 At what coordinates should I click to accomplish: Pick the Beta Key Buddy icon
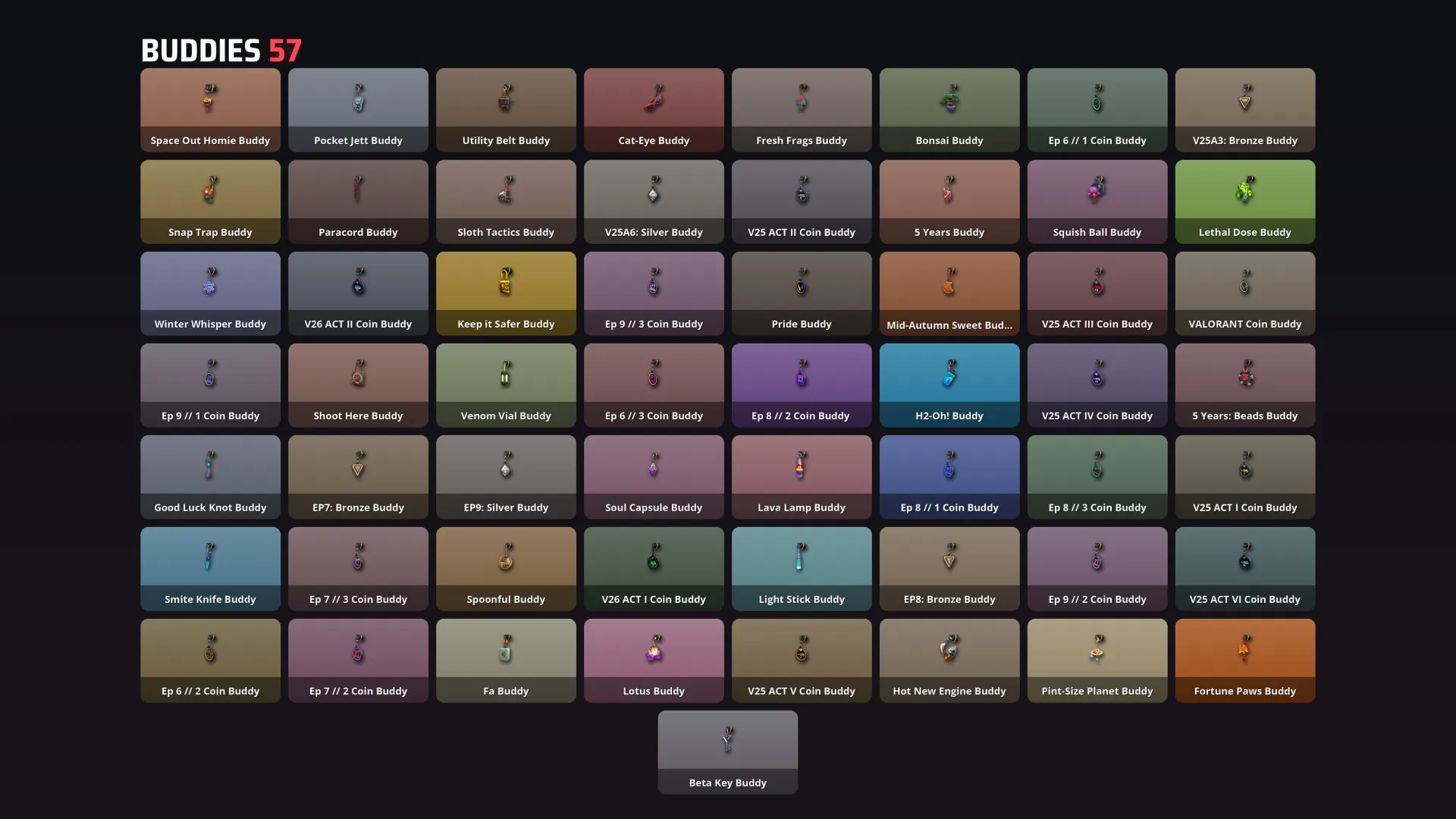727,739
